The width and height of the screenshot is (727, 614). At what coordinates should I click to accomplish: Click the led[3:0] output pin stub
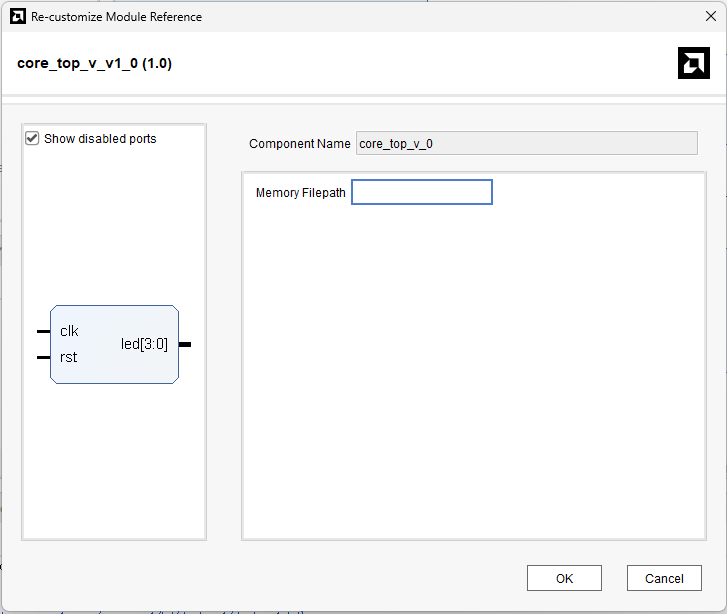(x=185, y=344)
